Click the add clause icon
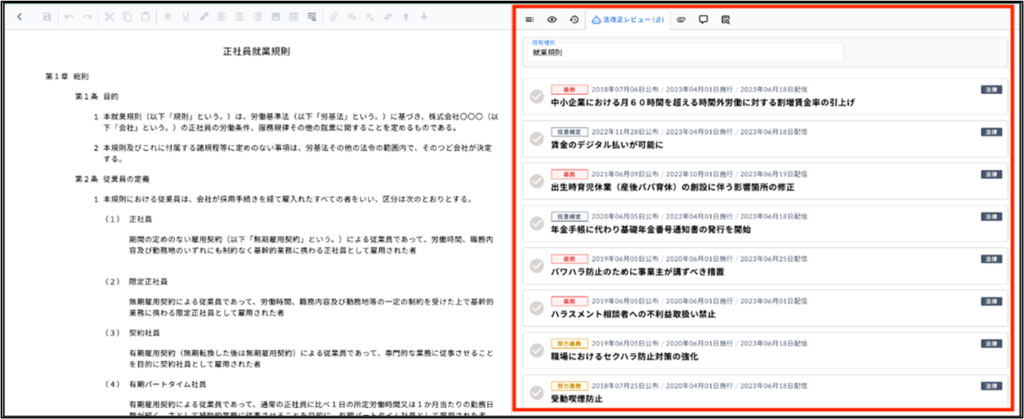The height and width of the screenshot is (419, 1024). coord(353,17)
